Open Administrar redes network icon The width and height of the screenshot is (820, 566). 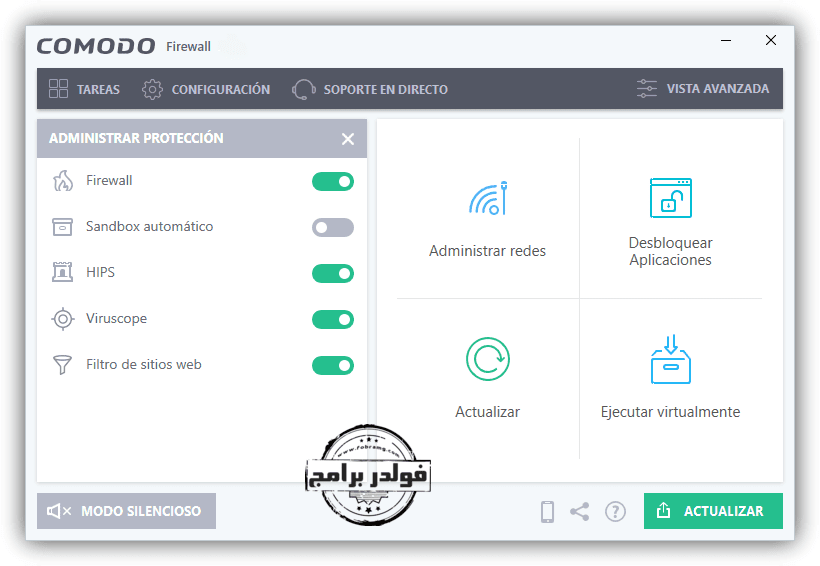tap(488, 198)
